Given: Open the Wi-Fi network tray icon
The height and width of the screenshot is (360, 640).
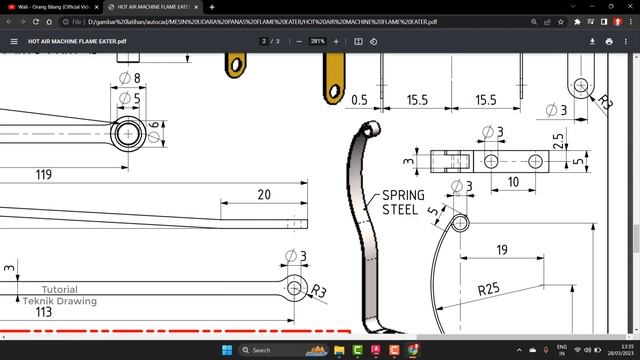Looking at the screenshot, I should coord(578,350).
